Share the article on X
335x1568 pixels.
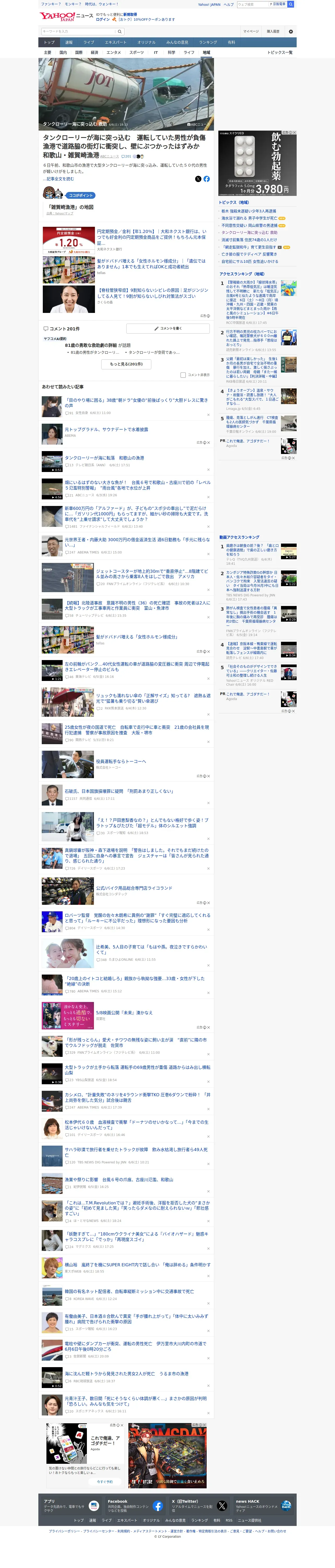[x=198, y=179]
